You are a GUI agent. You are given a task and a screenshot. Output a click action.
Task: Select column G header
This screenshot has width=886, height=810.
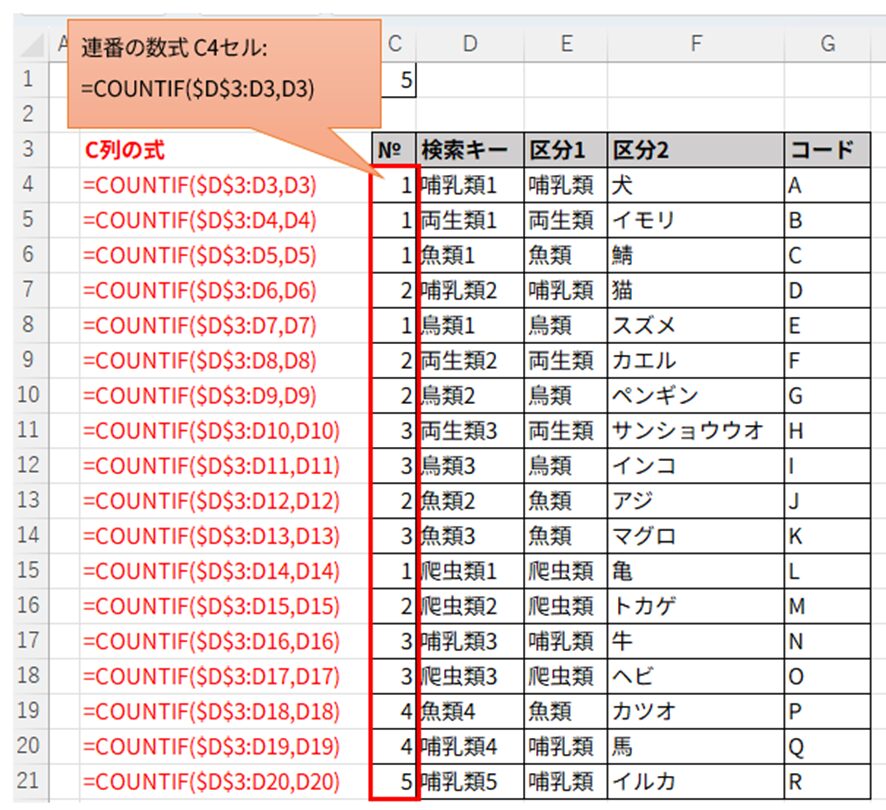(x=827, y=41)
